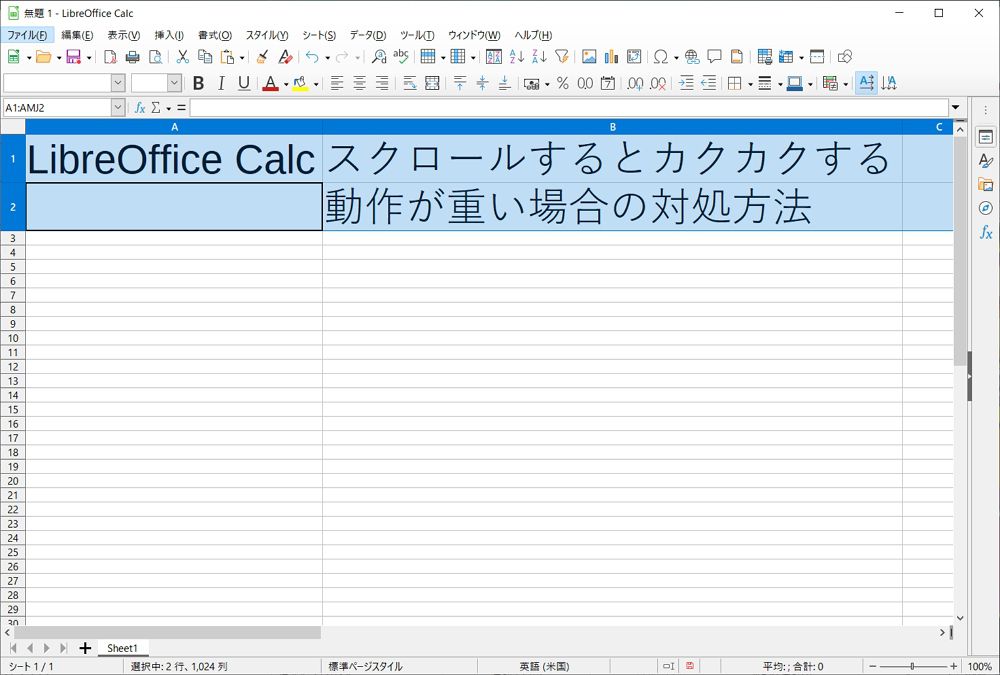
Task: Click the Print icon in the toolbar
Action: click(132, 57)
